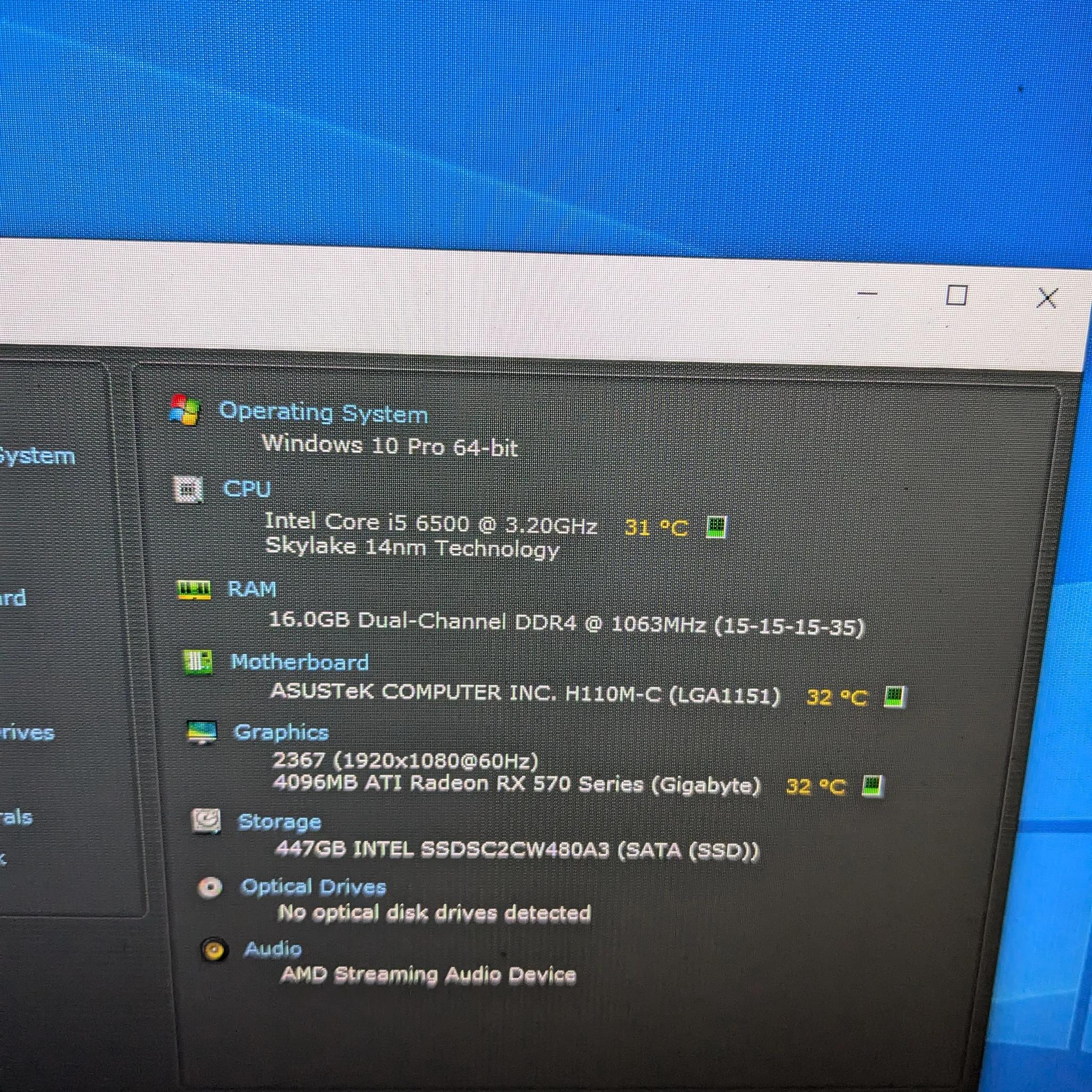1092x1092 pixels.
Task: Select the Peripherals sidebar item
Action: point(16,817)
